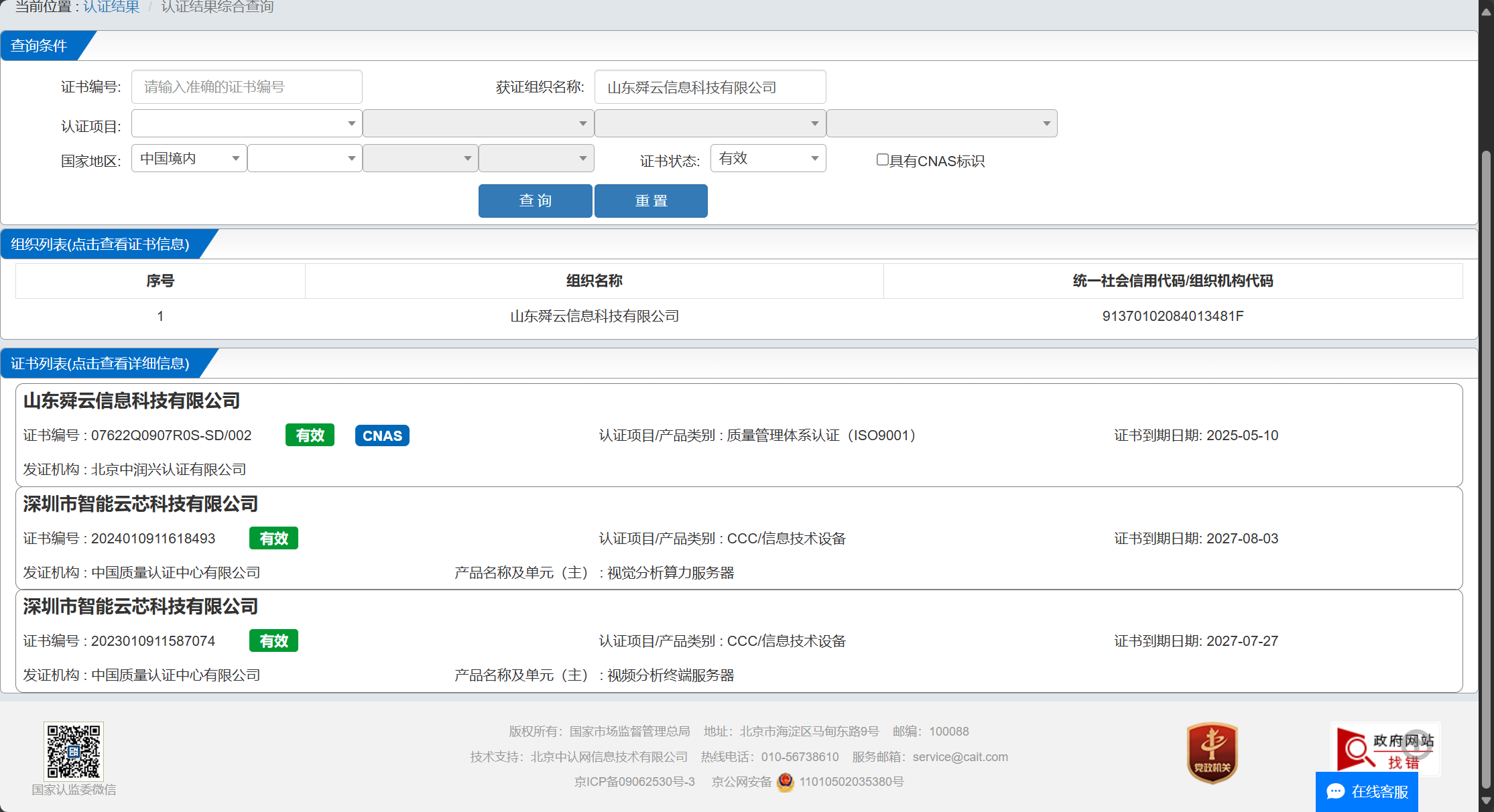1494x812 pixels.
Task: Open the 京ICP备09062530号-3 link
Action: 634,782
